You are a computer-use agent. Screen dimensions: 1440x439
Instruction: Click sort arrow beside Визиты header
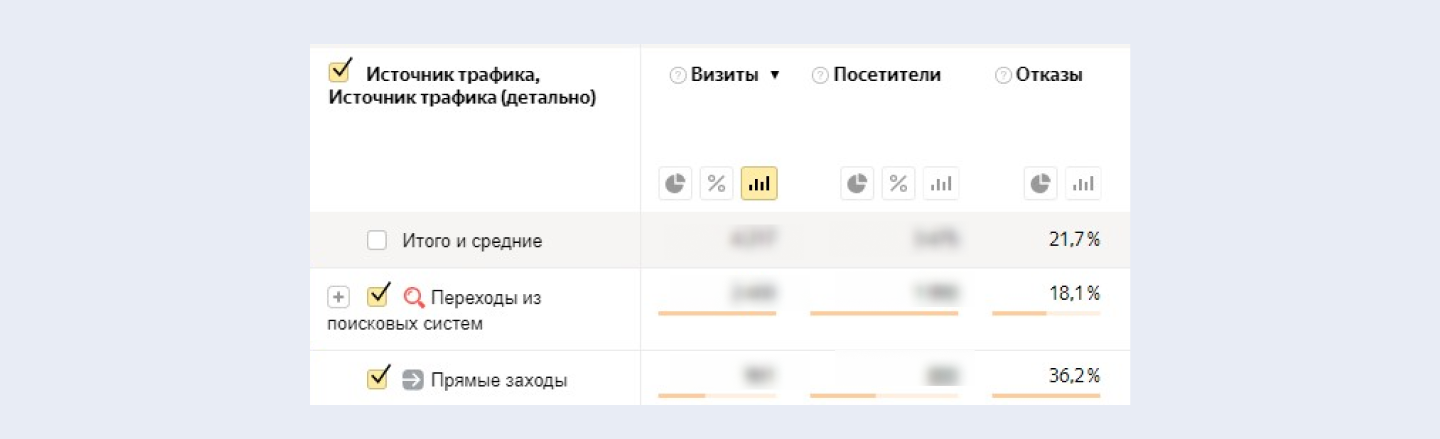[x=774, y=75]
